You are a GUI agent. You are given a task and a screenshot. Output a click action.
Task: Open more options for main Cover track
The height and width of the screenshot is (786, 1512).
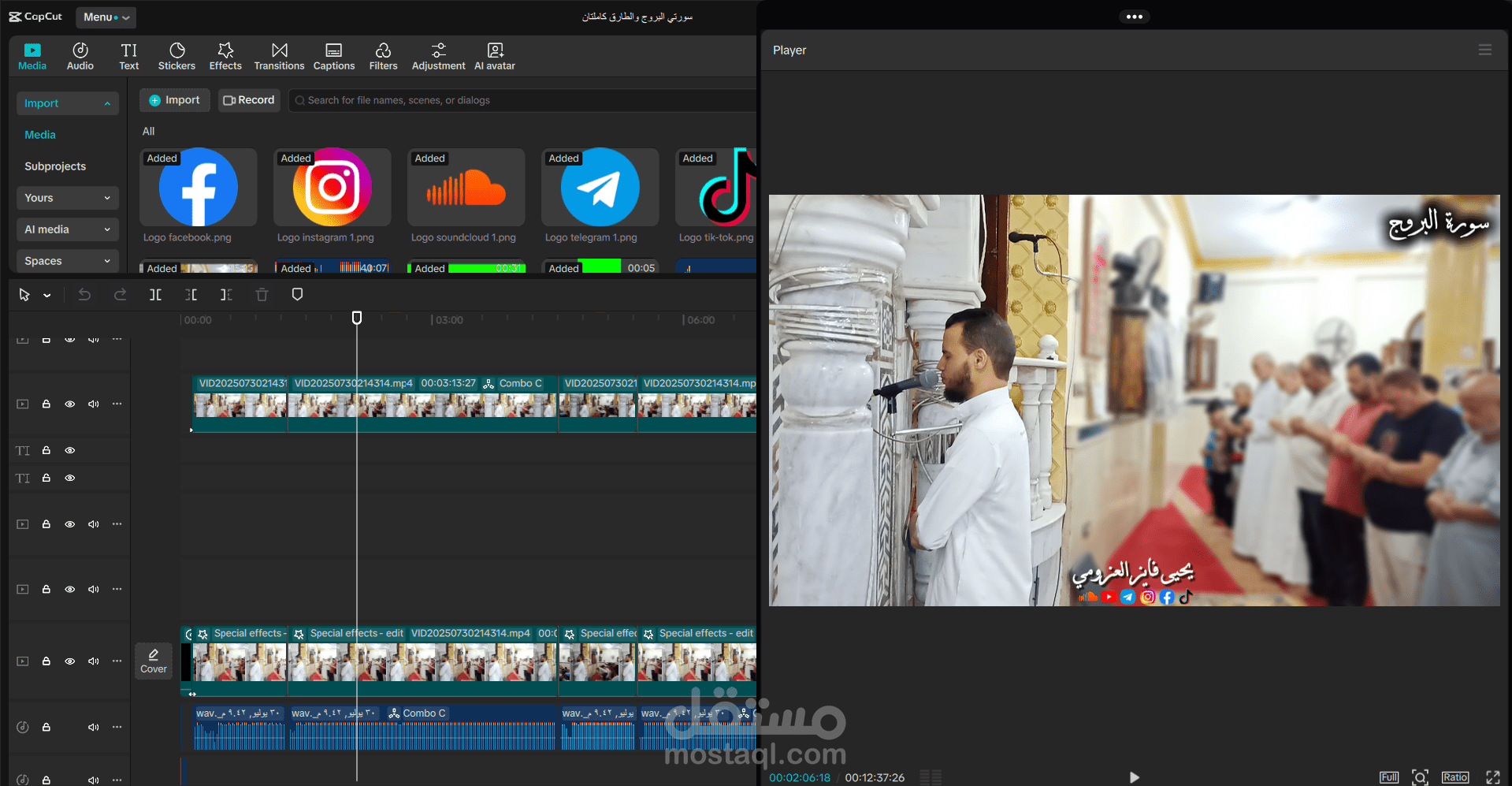coord(117,661)
